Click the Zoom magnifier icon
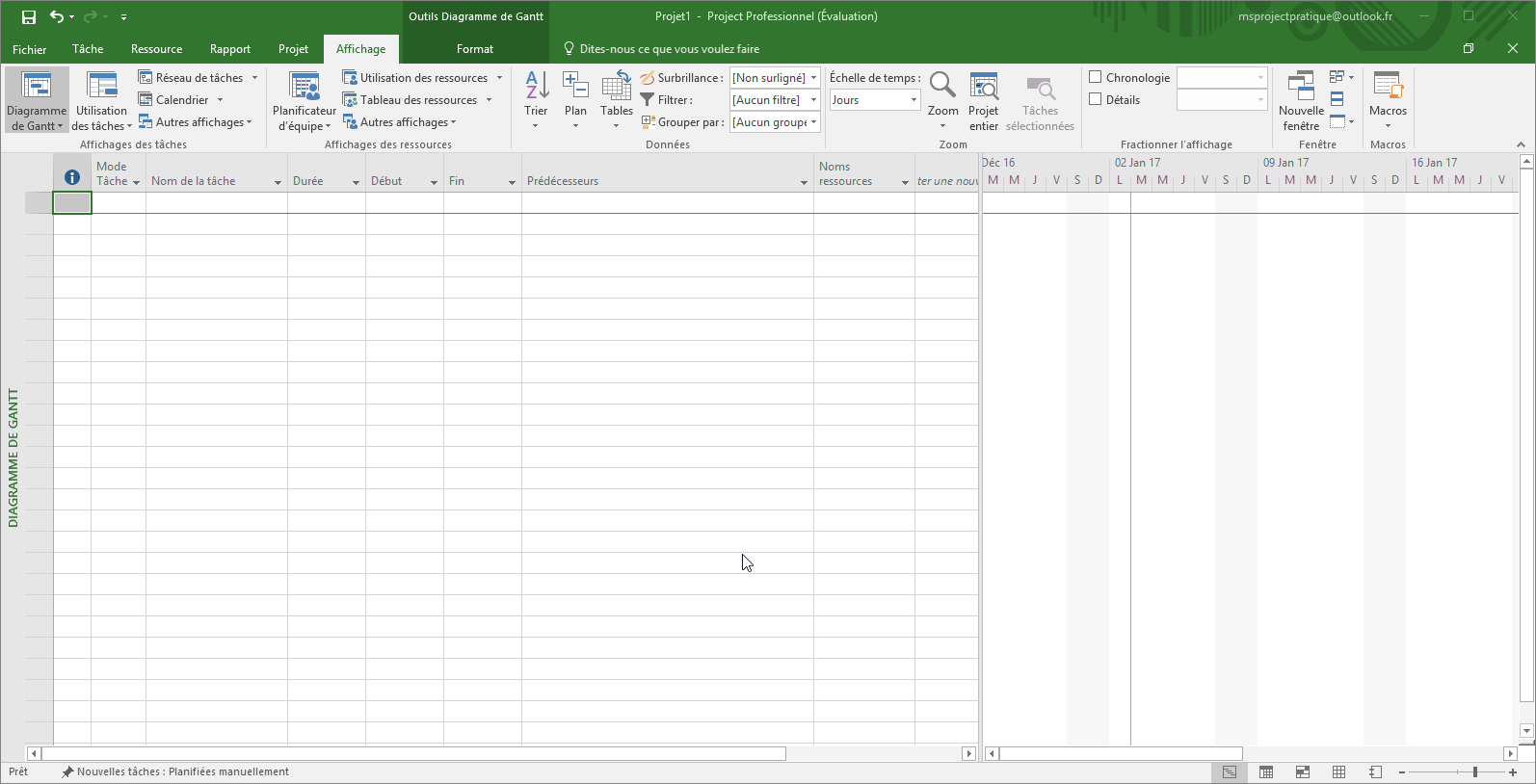Viewport: 1536px width, 784px height. (x=942, y=86)
